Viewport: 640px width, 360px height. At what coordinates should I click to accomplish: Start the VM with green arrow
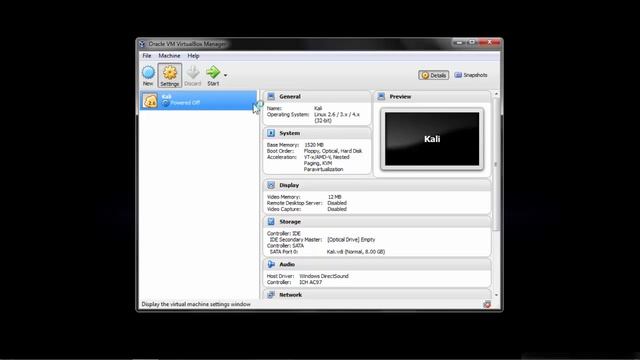(x=213, y=76)
